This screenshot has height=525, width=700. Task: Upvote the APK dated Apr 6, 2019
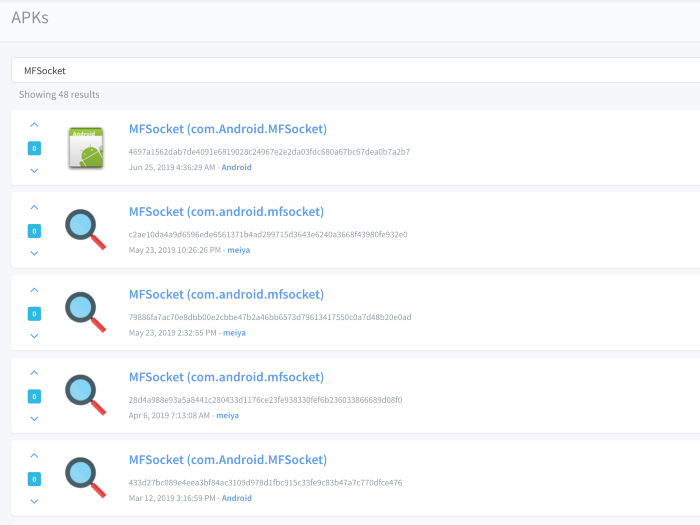tap(34, 373)
